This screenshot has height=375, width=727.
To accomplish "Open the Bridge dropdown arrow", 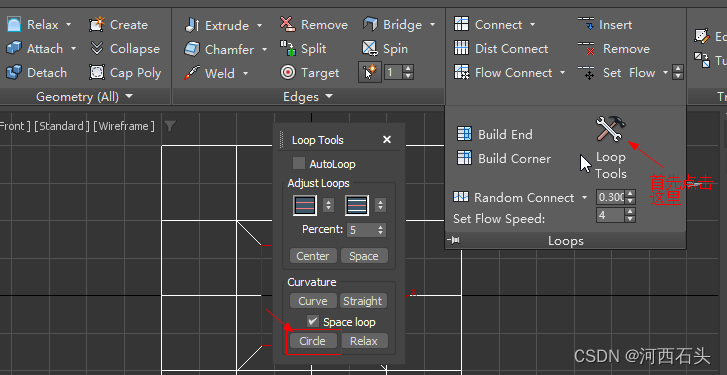I will 433,24.
